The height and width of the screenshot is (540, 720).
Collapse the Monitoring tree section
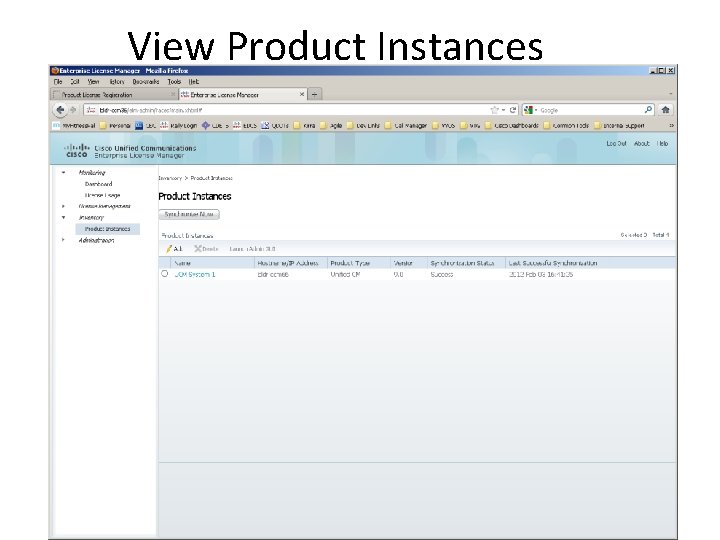pyautogui.click(x=63, y=173)
